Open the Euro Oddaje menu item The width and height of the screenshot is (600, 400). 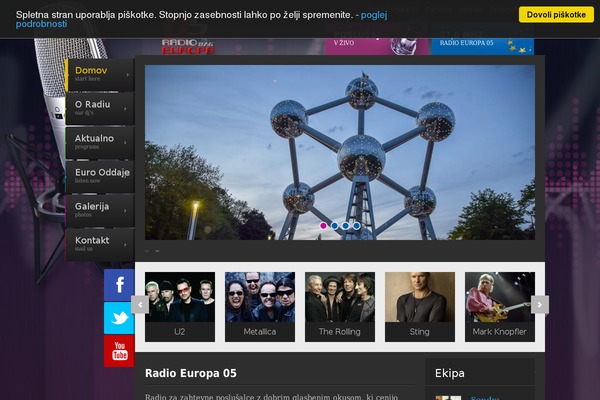tap(99, 176)
